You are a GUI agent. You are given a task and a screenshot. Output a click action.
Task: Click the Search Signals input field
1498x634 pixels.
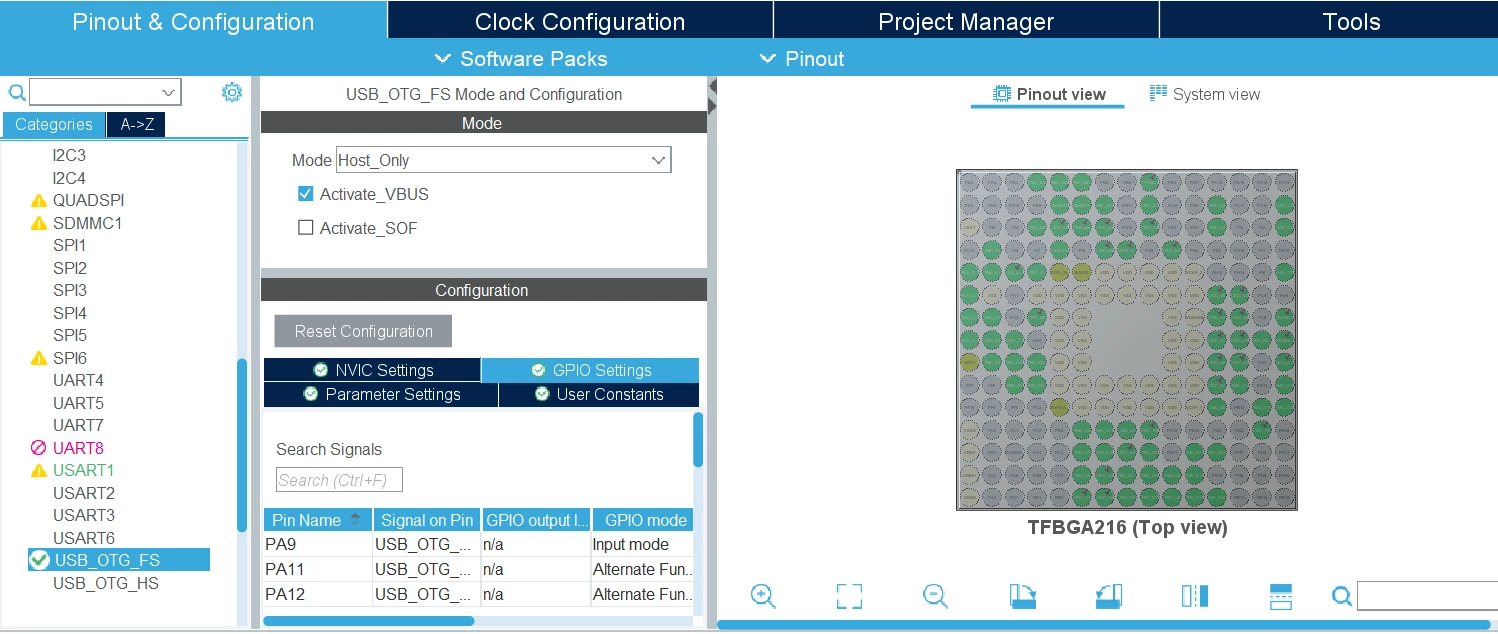339,480
